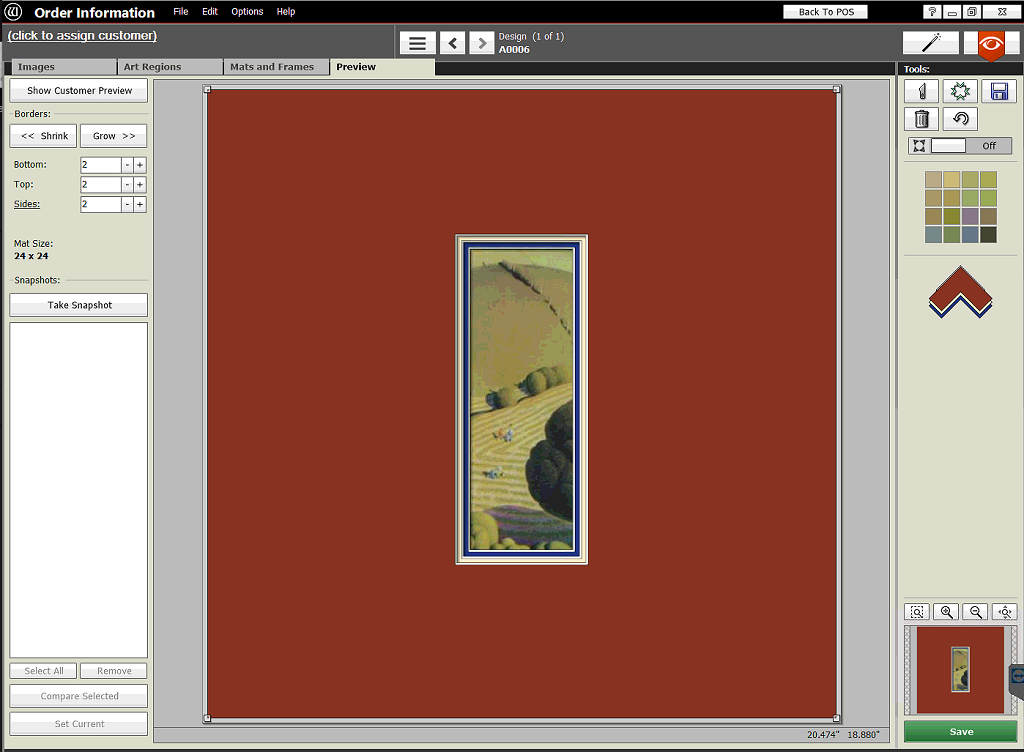1024x752 pixels.
Task: Click the Set Current button
Action: tap(78, 723)
